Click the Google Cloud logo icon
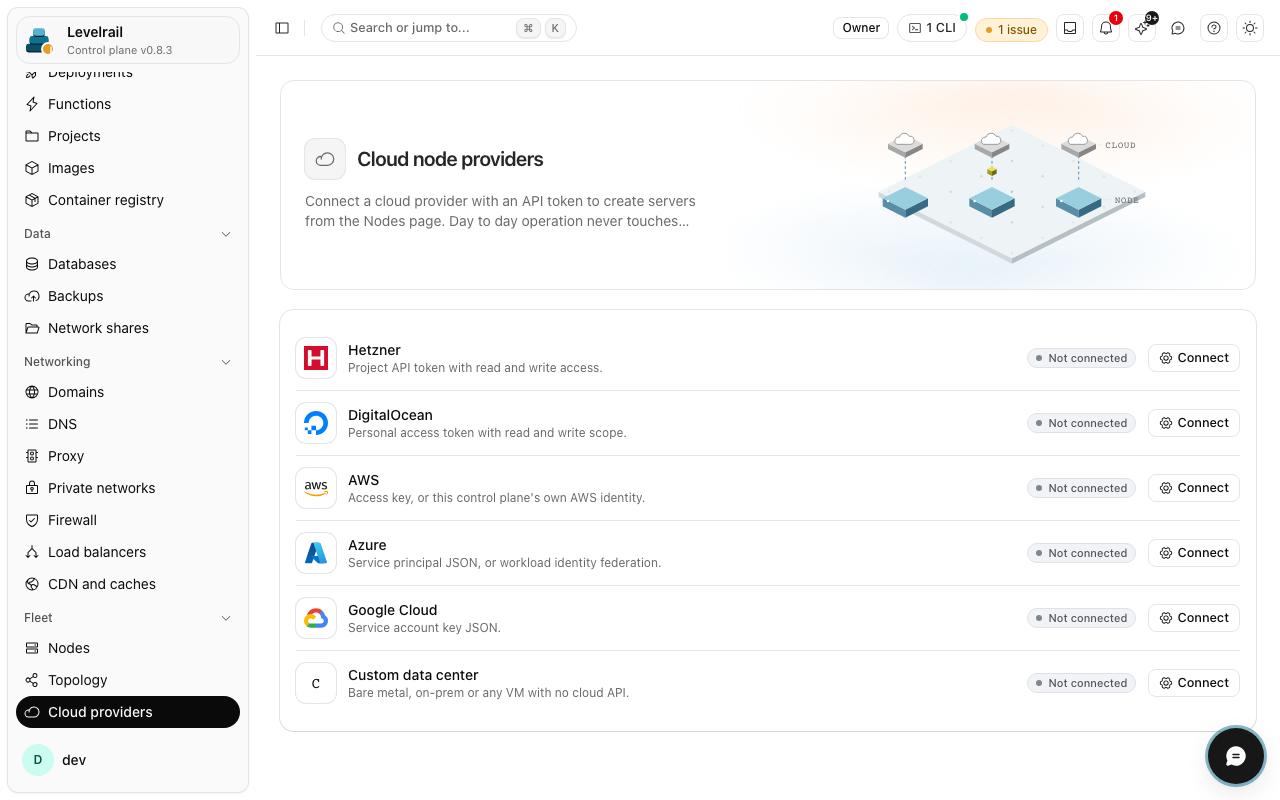 tap(316, 618)
